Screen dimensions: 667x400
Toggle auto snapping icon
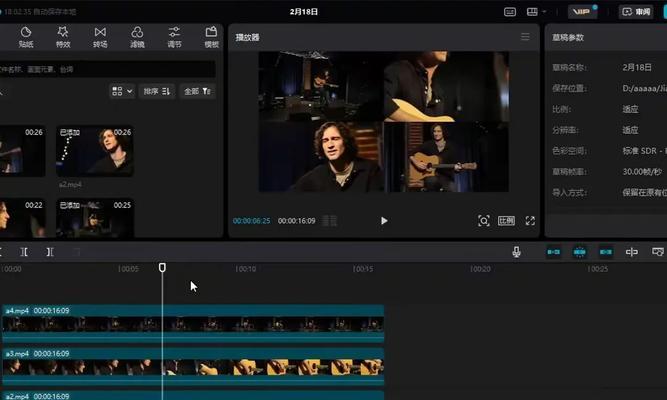pyautogui.click(x=580, y=252)
